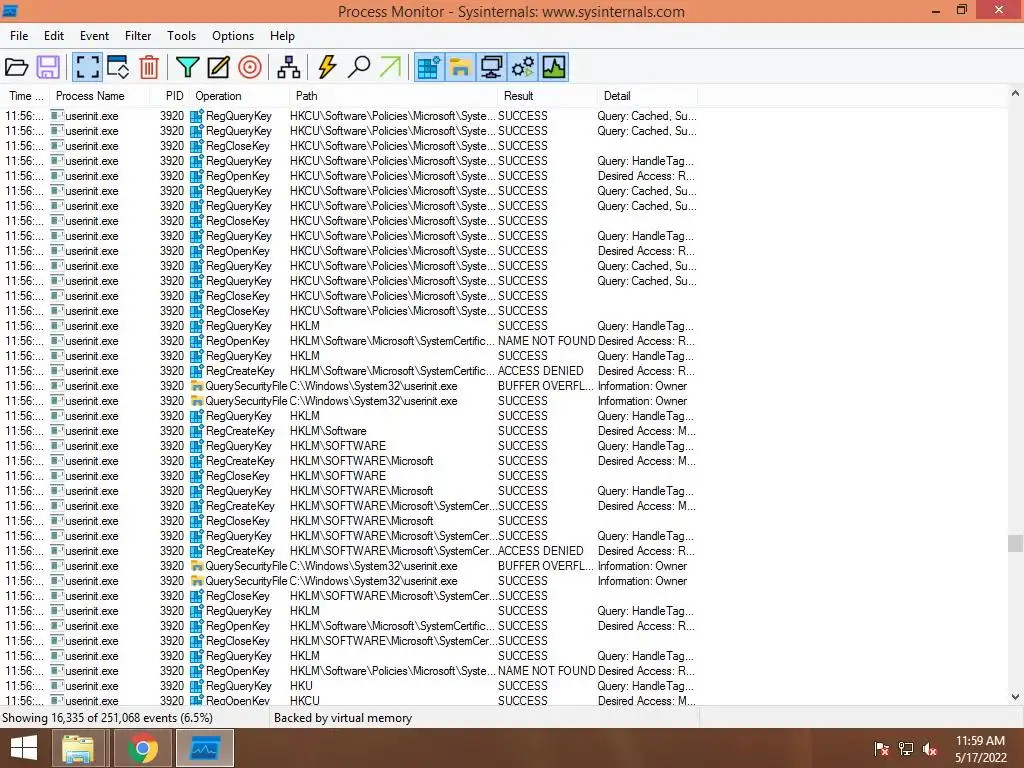
Task: Click the Process Monitor taskbar icon
Action: tap(205, 748)
